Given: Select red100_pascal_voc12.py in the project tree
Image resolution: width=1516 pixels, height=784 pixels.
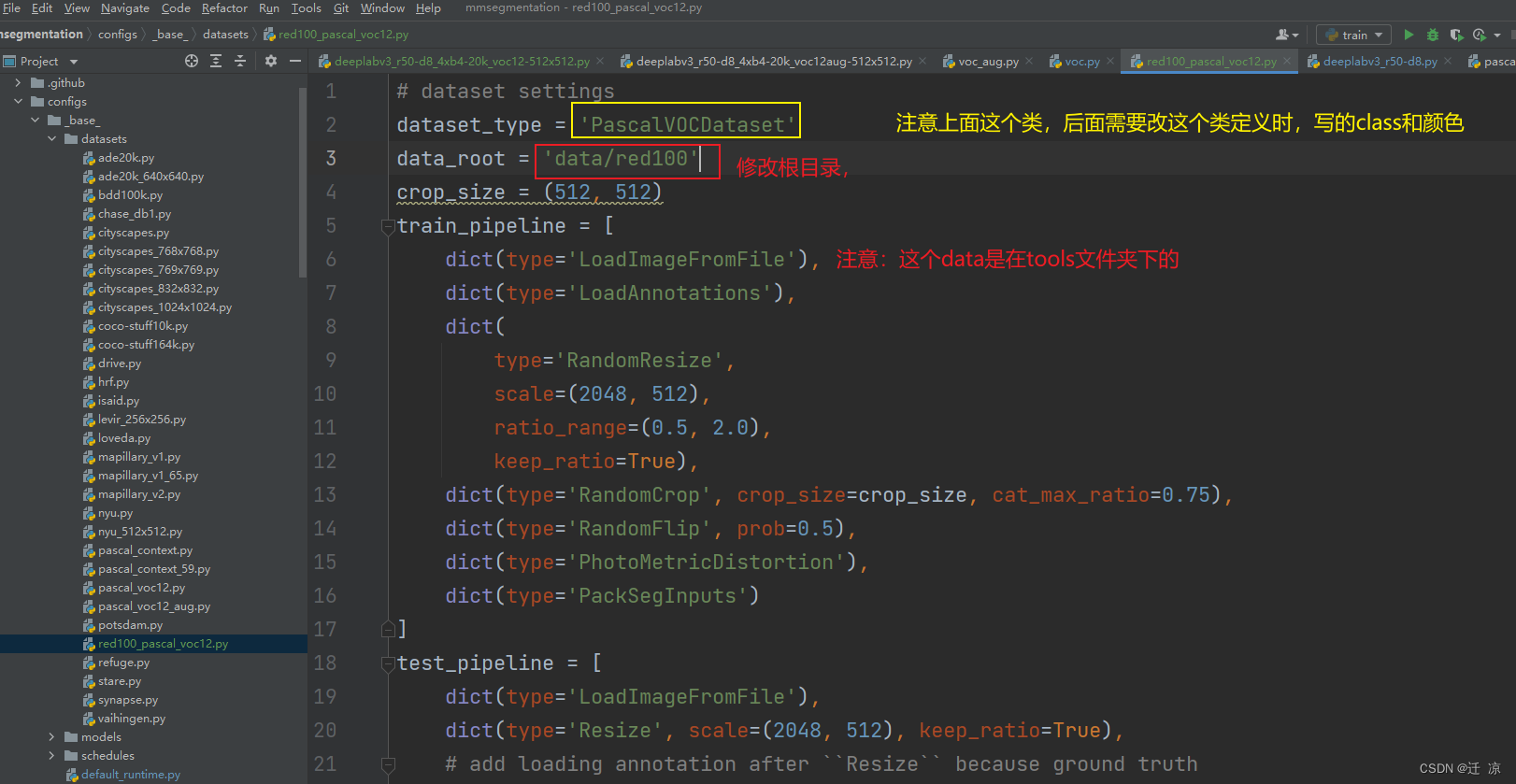Looking at the screenshot, I should click(x=163, y=644).
